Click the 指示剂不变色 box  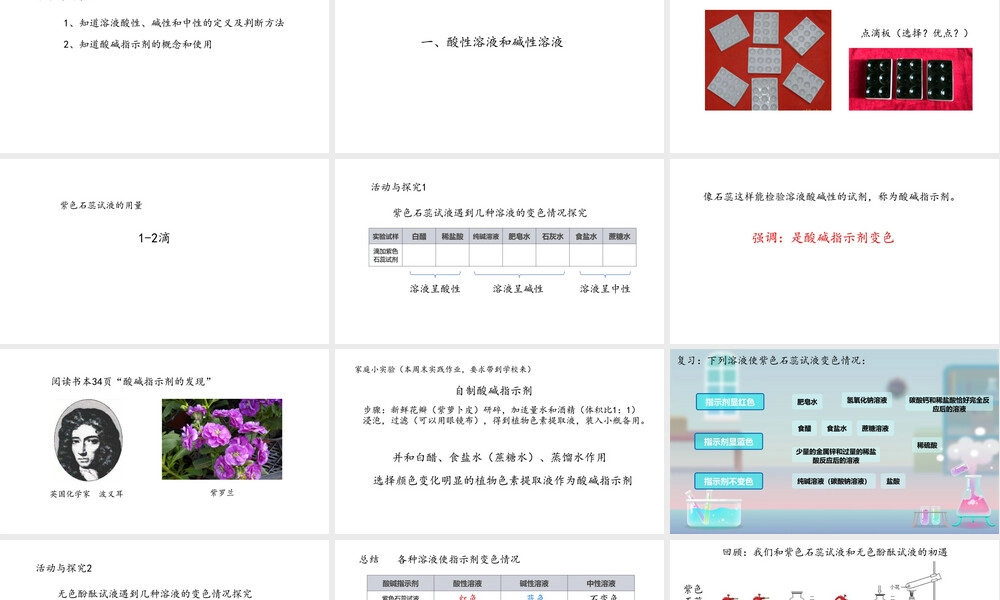click(x=728, y=481)
